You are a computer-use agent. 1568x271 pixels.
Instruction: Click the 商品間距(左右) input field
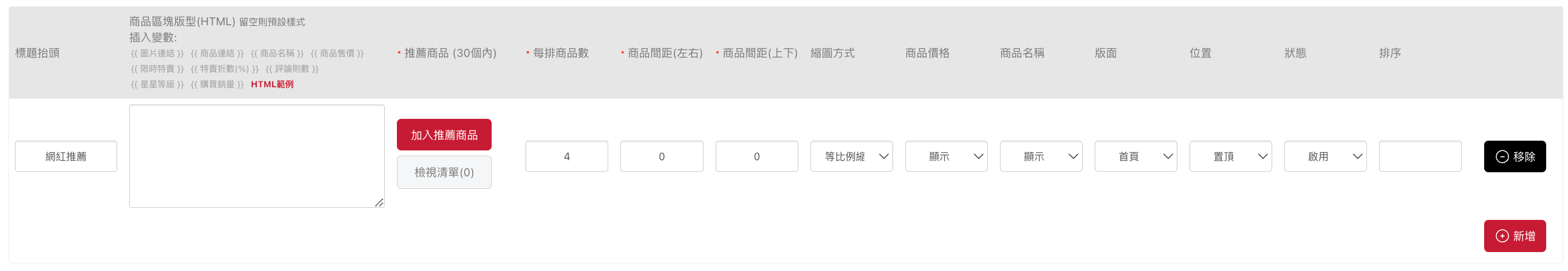(x=661, y=157)
